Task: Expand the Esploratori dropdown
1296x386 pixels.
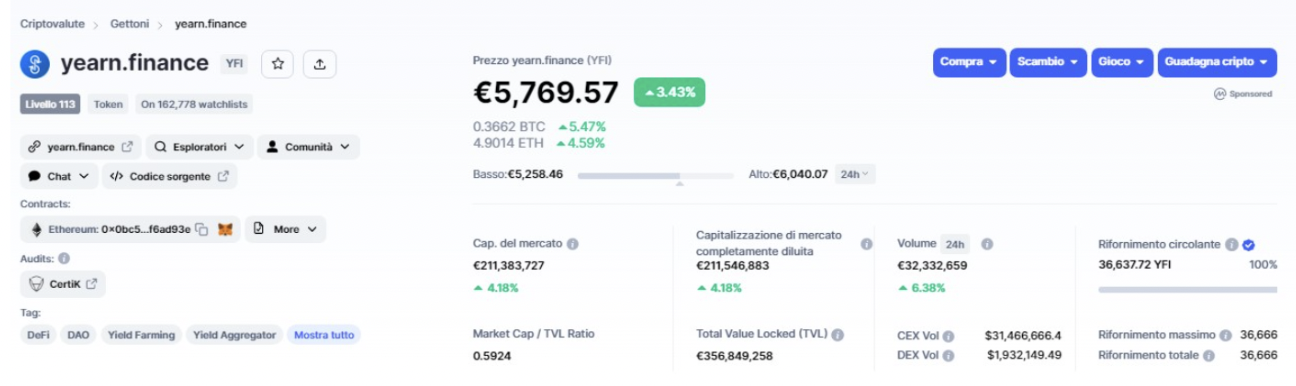Action: (x=199, y=147)
